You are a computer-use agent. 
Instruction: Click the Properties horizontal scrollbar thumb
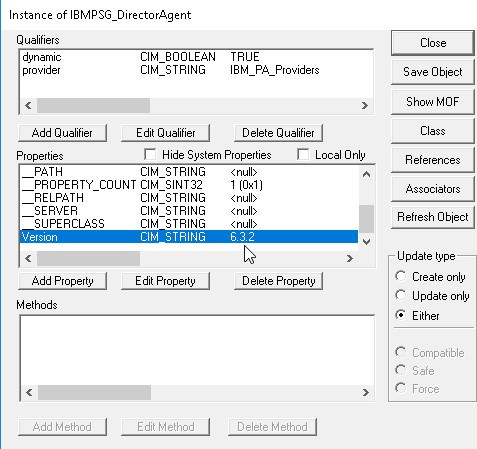click(88, 258)
